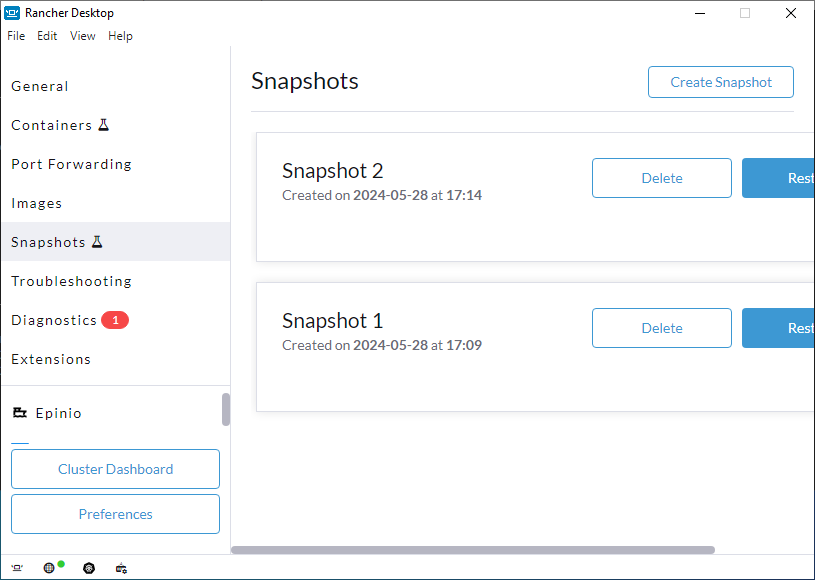Open the Containers page

(115, 125)
